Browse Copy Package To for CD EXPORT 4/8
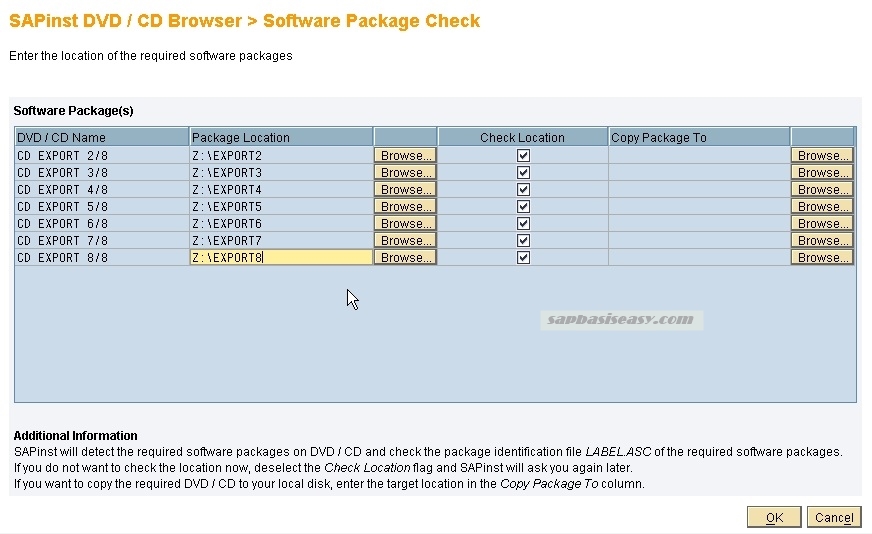This screenshot has width=872, height=534. click(823, 190)
